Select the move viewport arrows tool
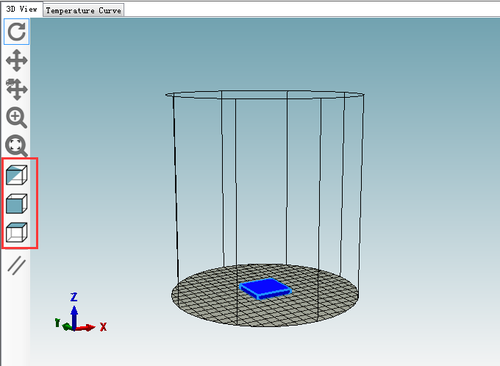The width and height of the screenshot is (500, 366). point(16,60)
